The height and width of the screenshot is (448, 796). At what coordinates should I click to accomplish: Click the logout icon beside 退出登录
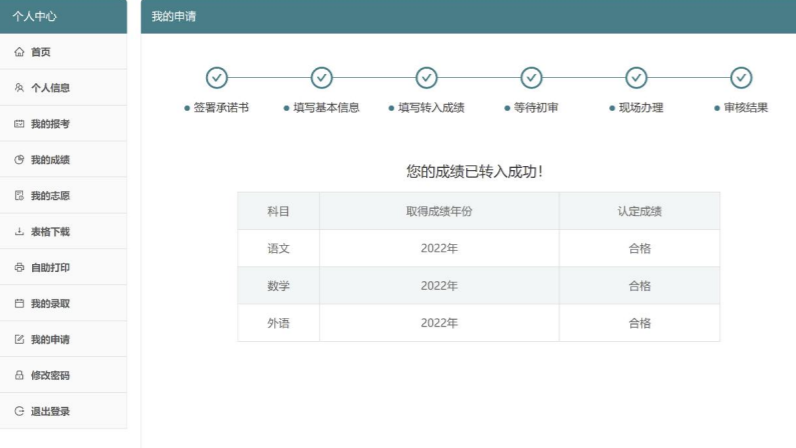(19, 411)
